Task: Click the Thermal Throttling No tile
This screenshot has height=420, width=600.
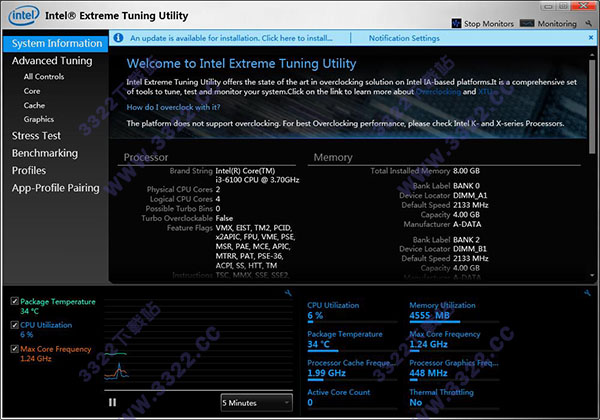Action: tap(454, 398)
